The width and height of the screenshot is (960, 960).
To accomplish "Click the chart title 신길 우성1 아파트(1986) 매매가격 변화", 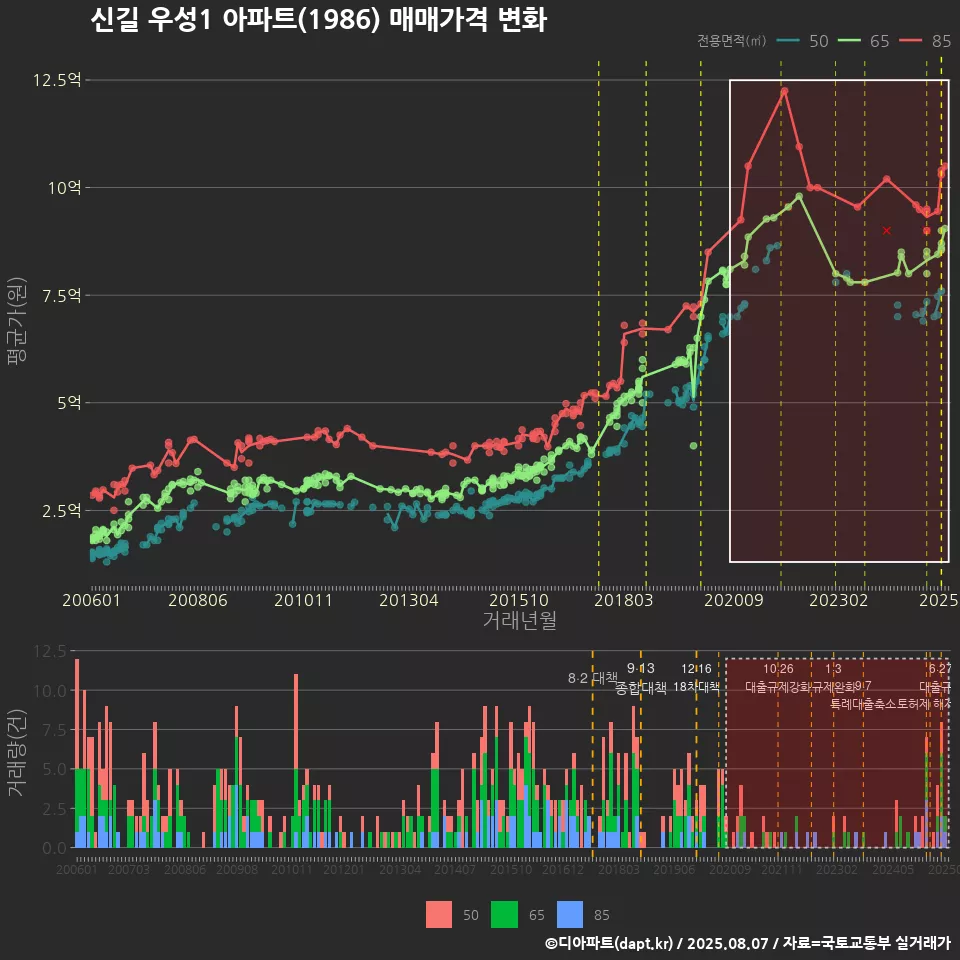I will (318, 20).
